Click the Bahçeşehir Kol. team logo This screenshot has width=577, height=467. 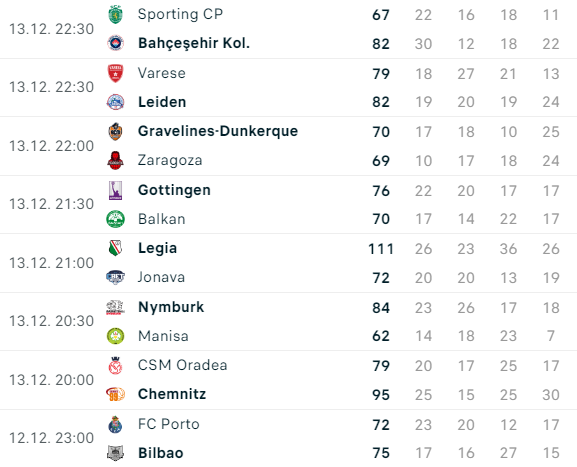(x=115, y=43)
